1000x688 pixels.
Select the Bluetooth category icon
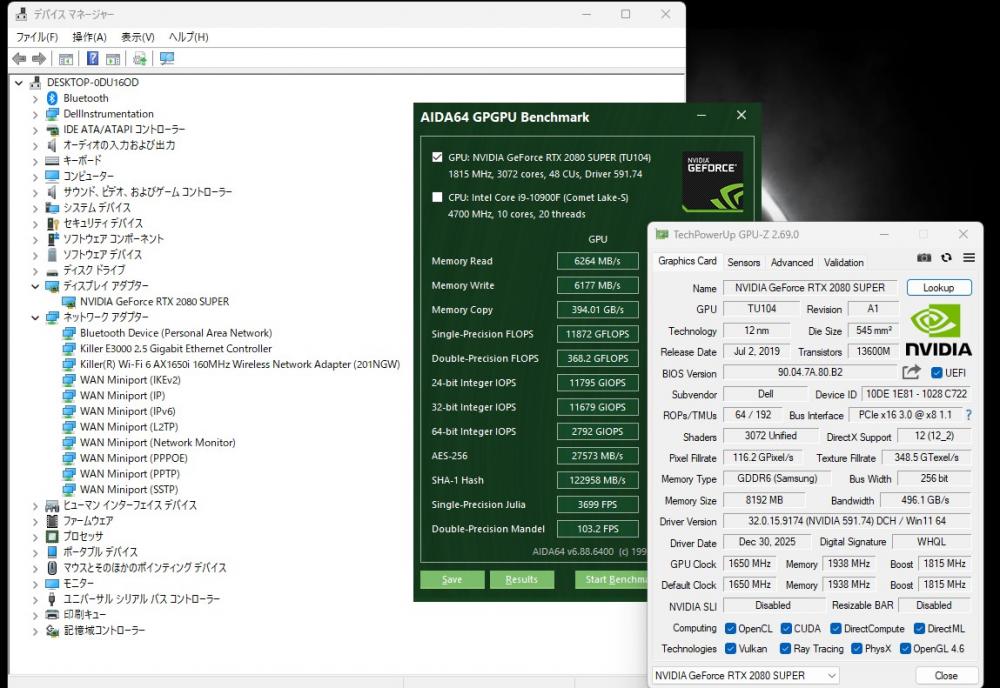click(x=52, y=98)
